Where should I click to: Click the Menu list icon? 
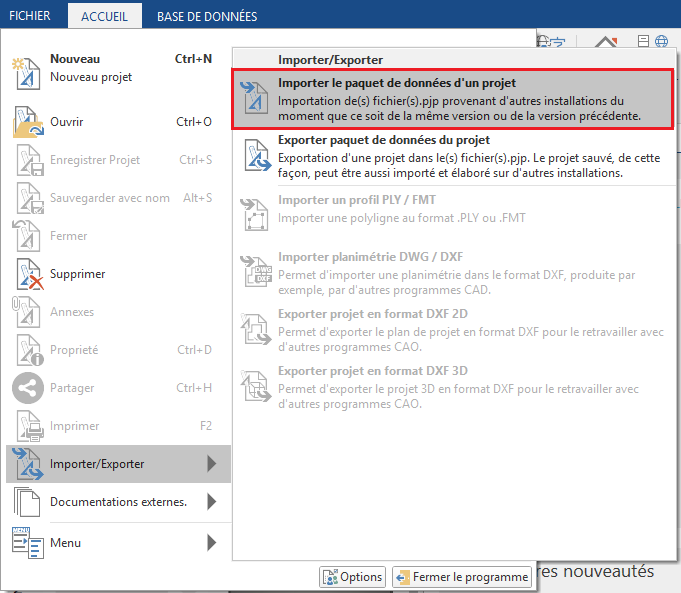(x=27, y=543)
